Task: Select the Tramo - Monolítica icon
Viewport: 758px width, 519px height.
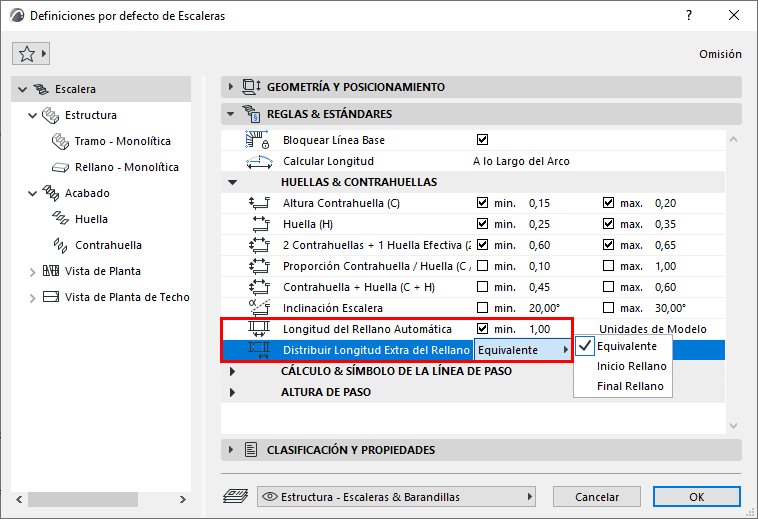Action: coord(60,141)
